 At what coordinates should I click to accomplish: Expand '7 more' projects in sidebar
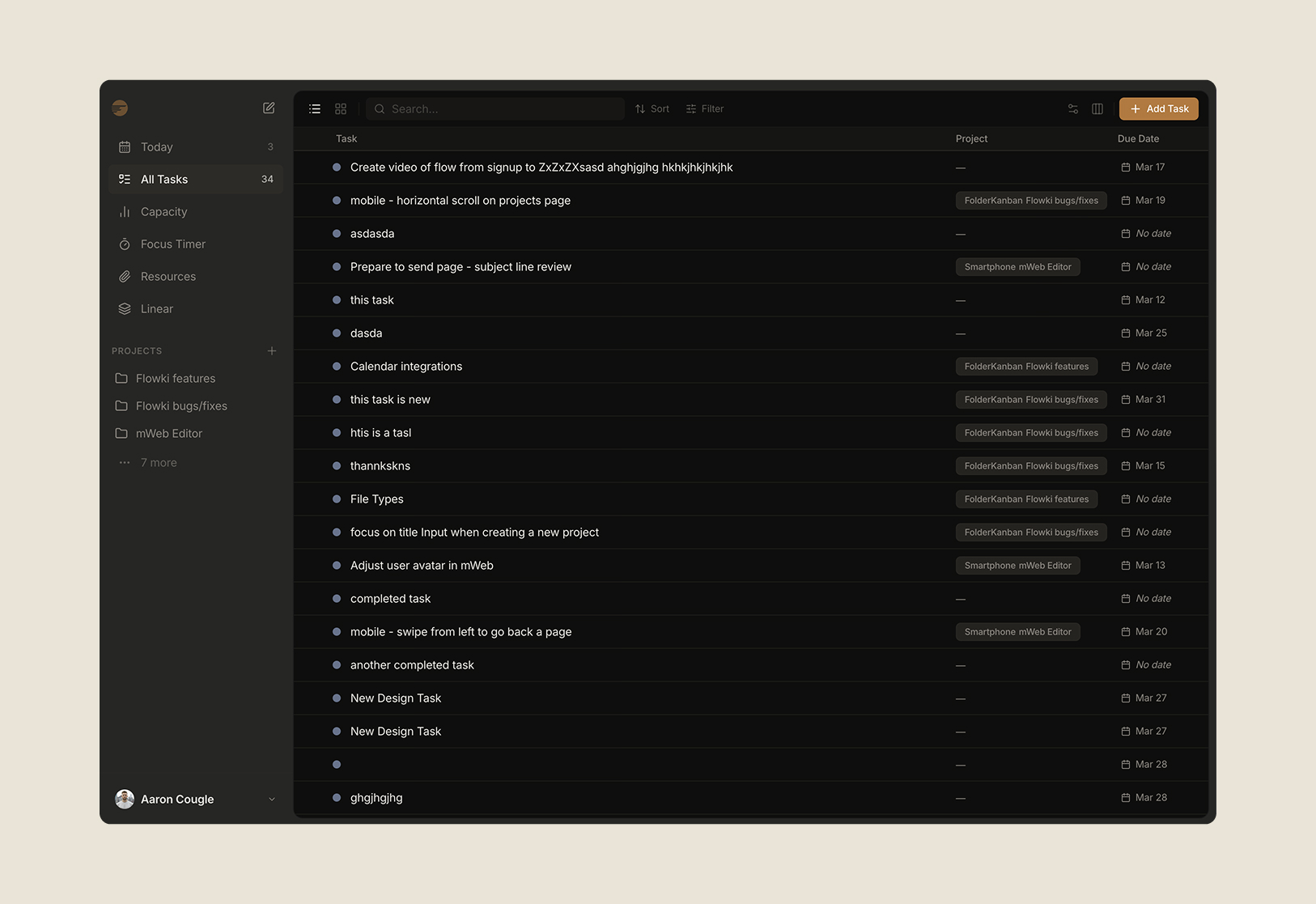(x=158, y=463)
